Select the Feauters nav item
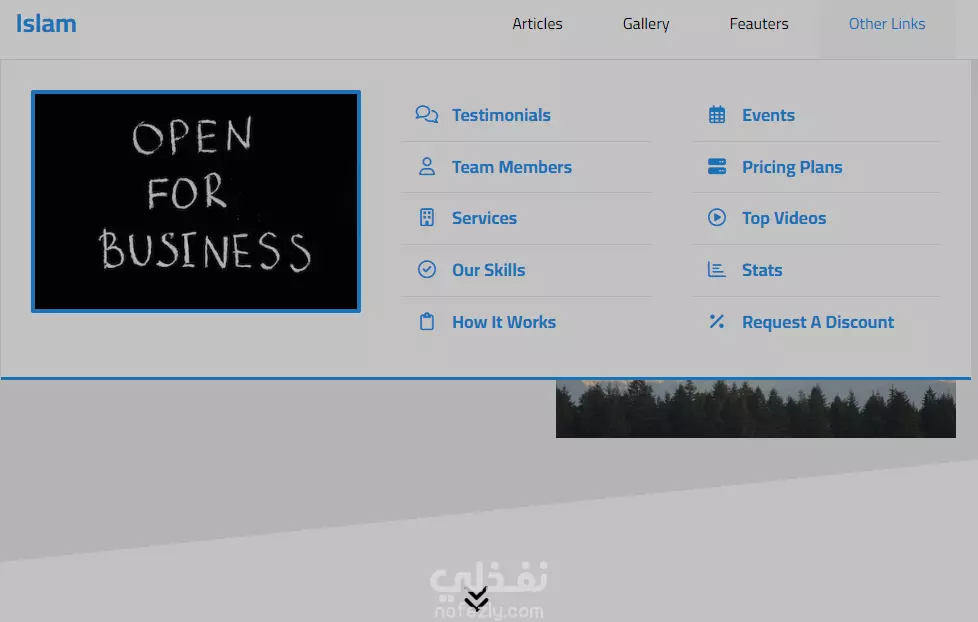The height and width of the screenshot is (622, 978). point(759,24)
